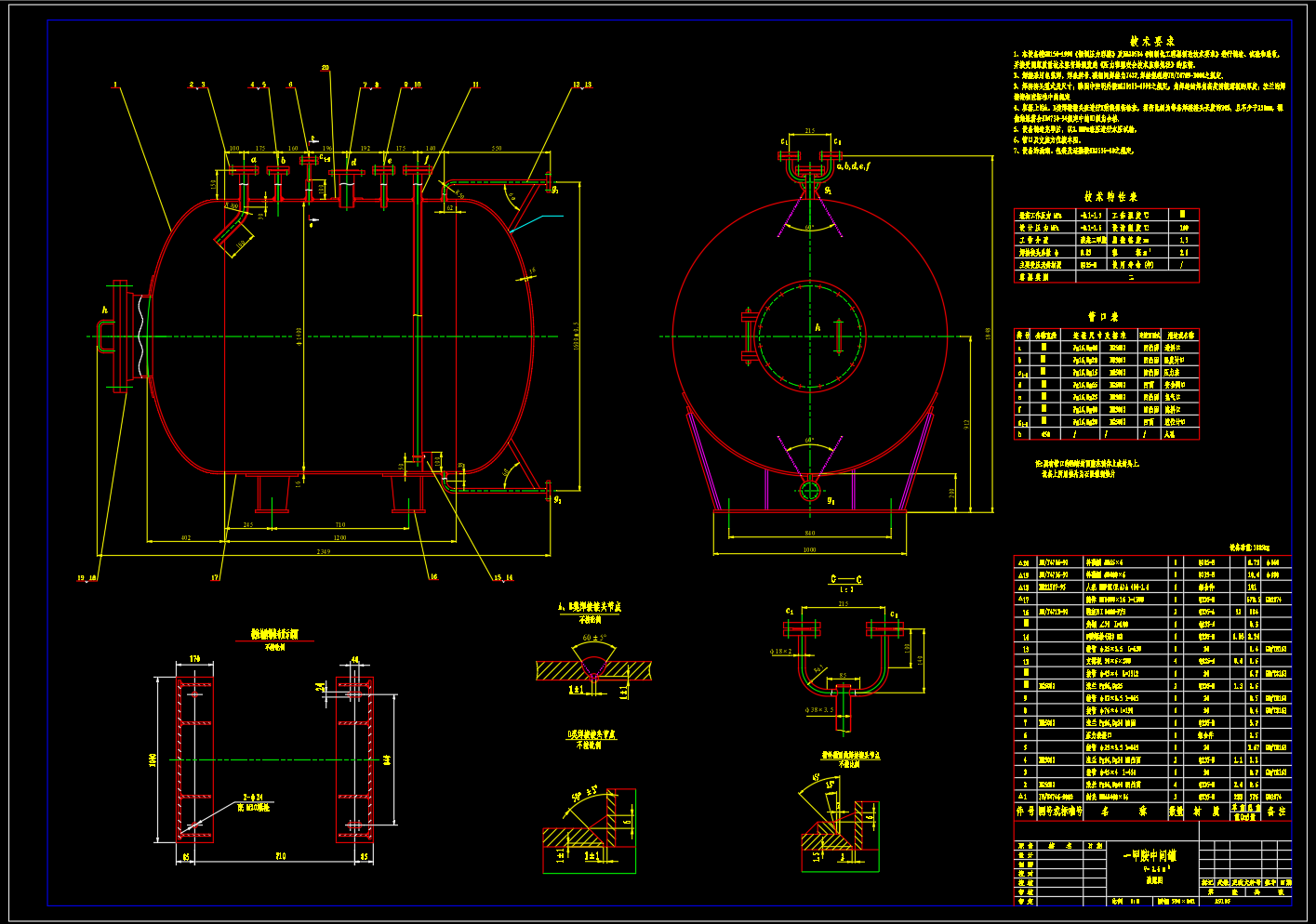Select part balloon 17 below the tank
This screenshot has width=1316, height=924.
point(215,577)
